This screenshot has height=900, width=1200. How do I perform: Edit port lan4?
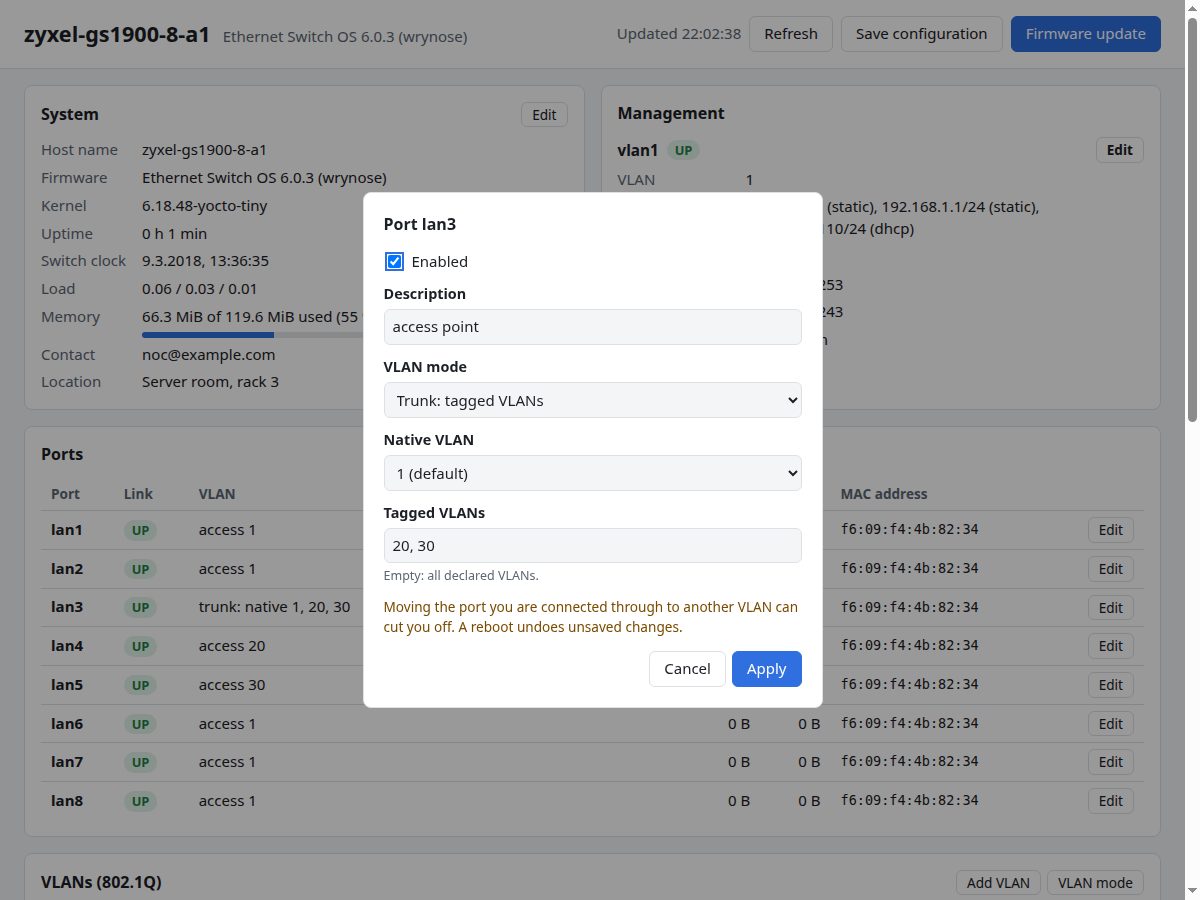[1111, 646]
